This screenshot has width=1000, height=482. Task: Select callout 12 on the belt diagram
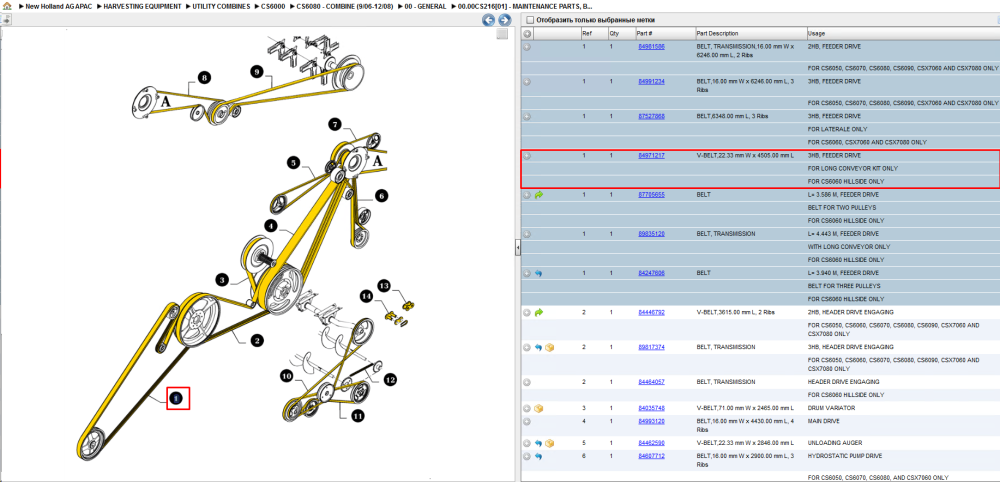390,380
